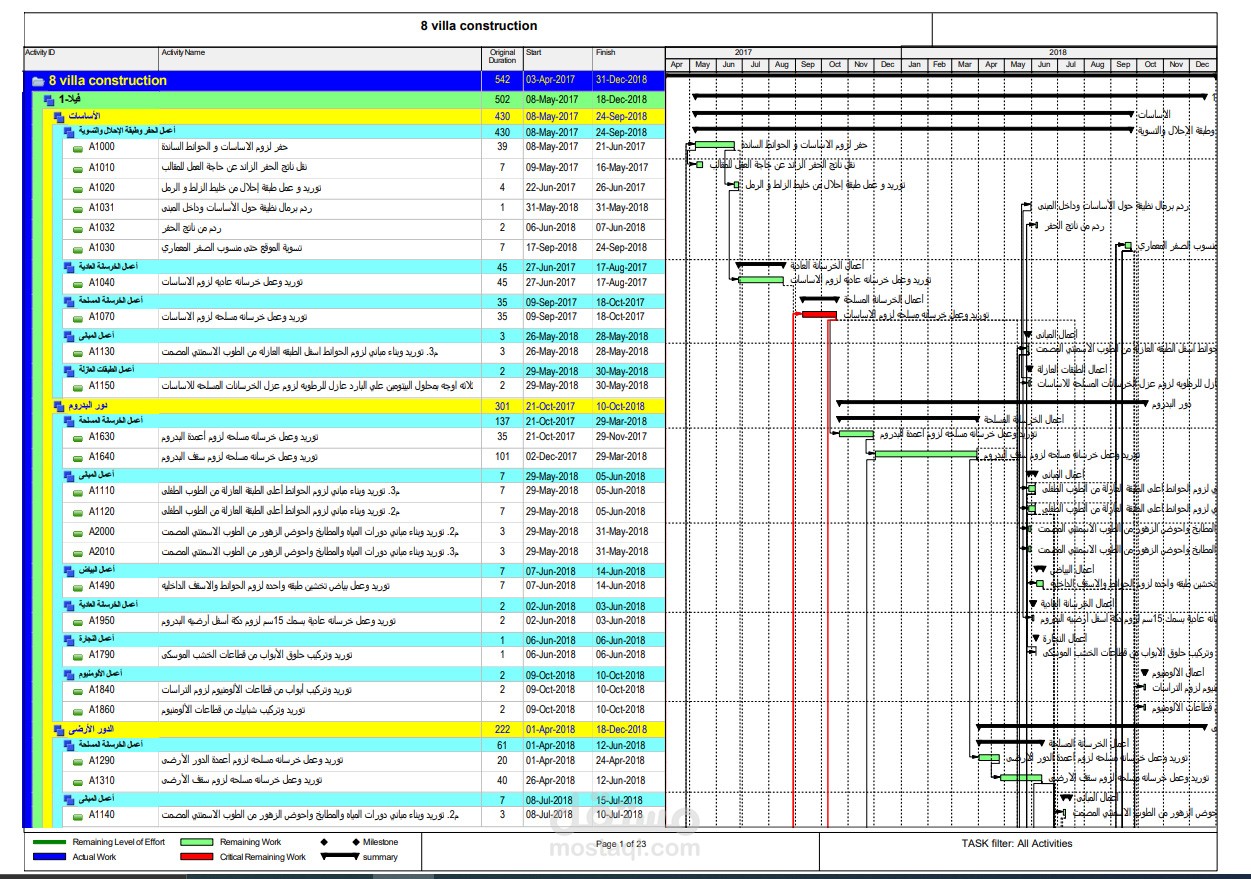Screen dimensions: 1251x879
Task: Click the activity icon left of A1310
Action: (x=78, y=781)
